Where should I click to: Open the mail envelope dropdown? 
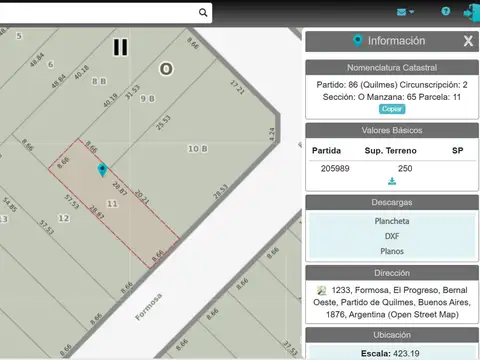point(405,12)
